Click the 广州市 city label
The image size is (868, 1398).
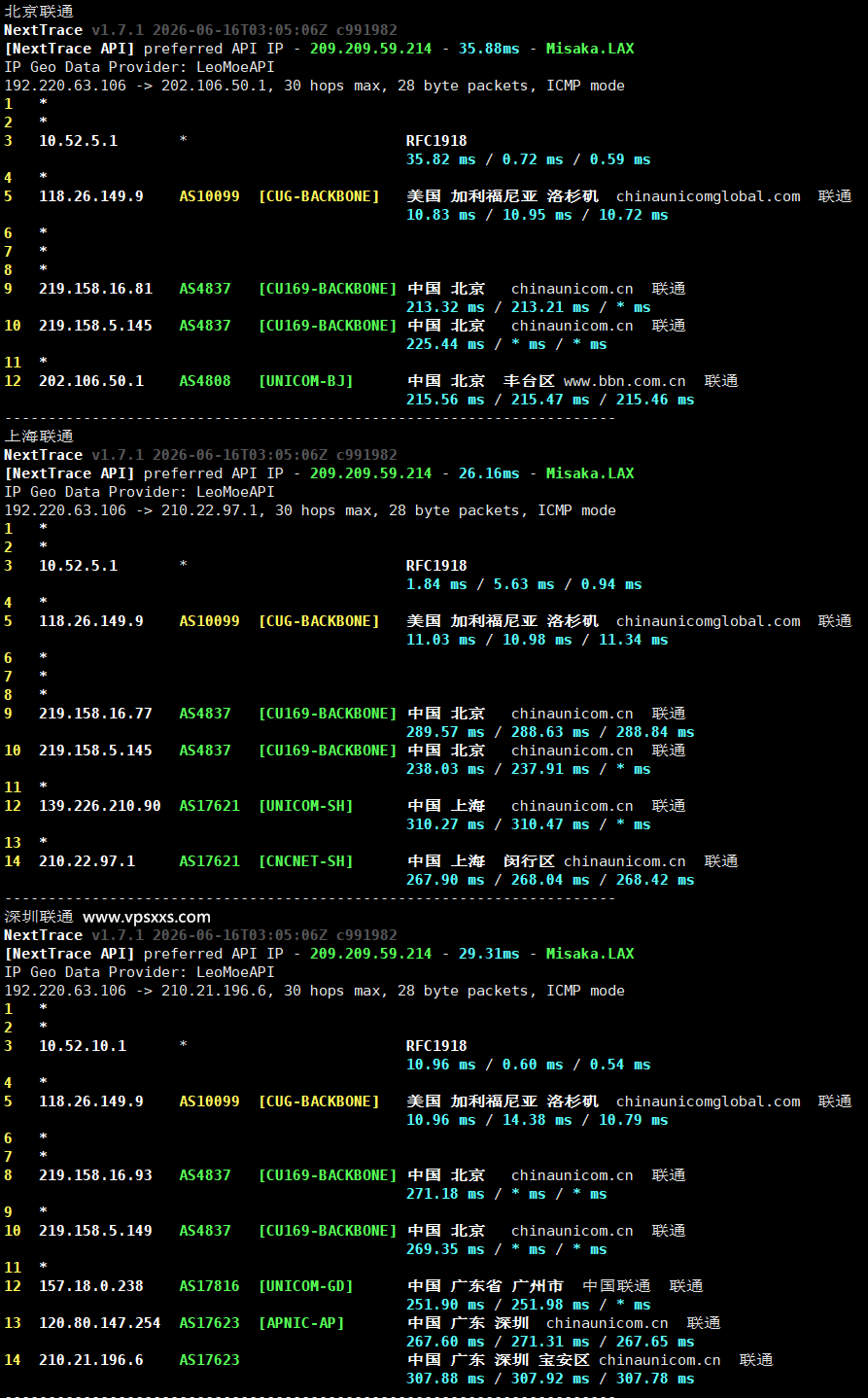point(538,1286)
